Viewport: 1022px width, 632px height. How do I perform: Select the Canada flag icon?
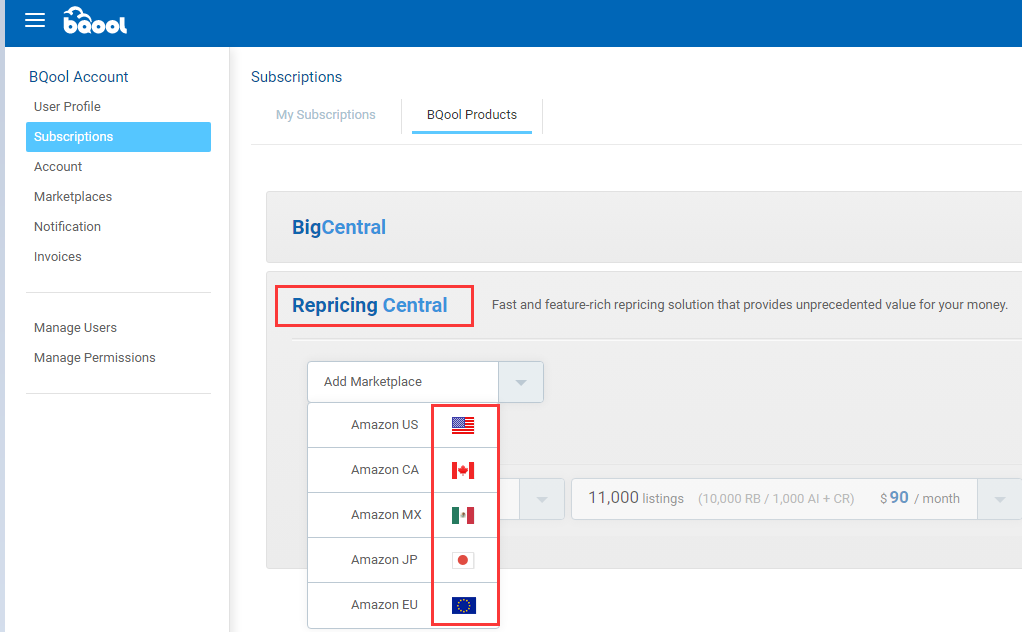(463, 470)
